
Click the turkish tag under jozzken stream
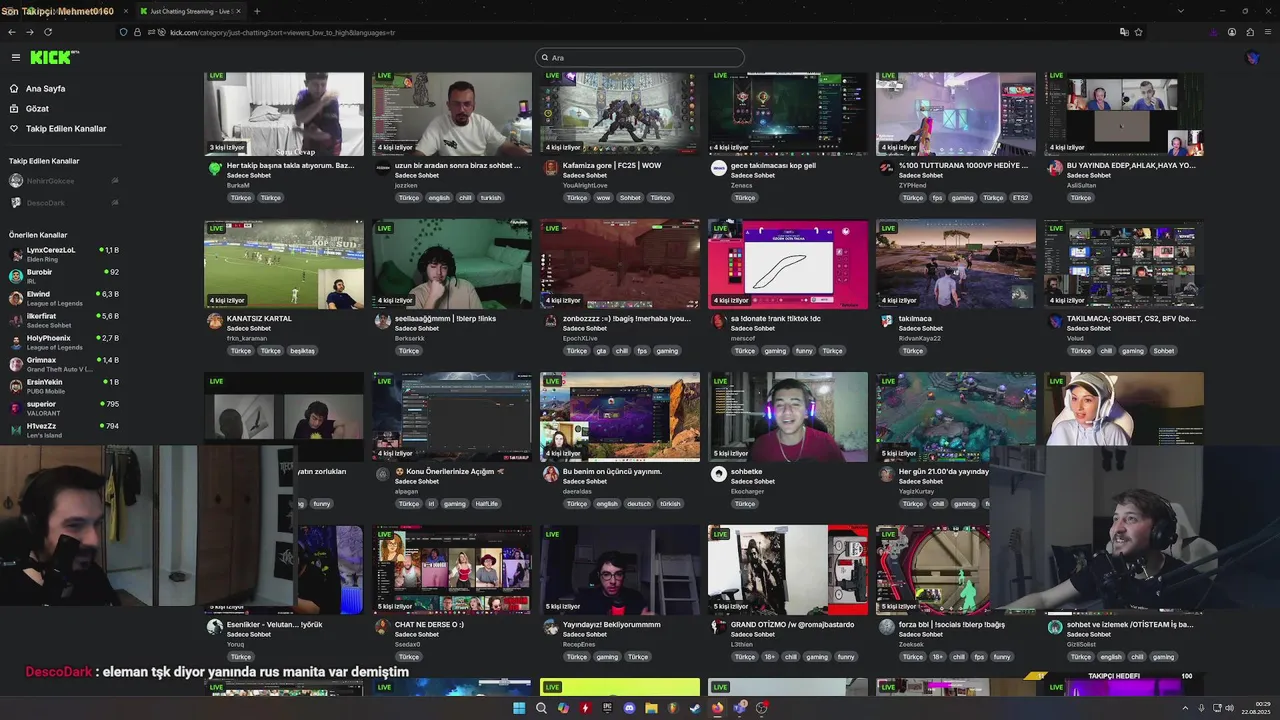point(490,198)
